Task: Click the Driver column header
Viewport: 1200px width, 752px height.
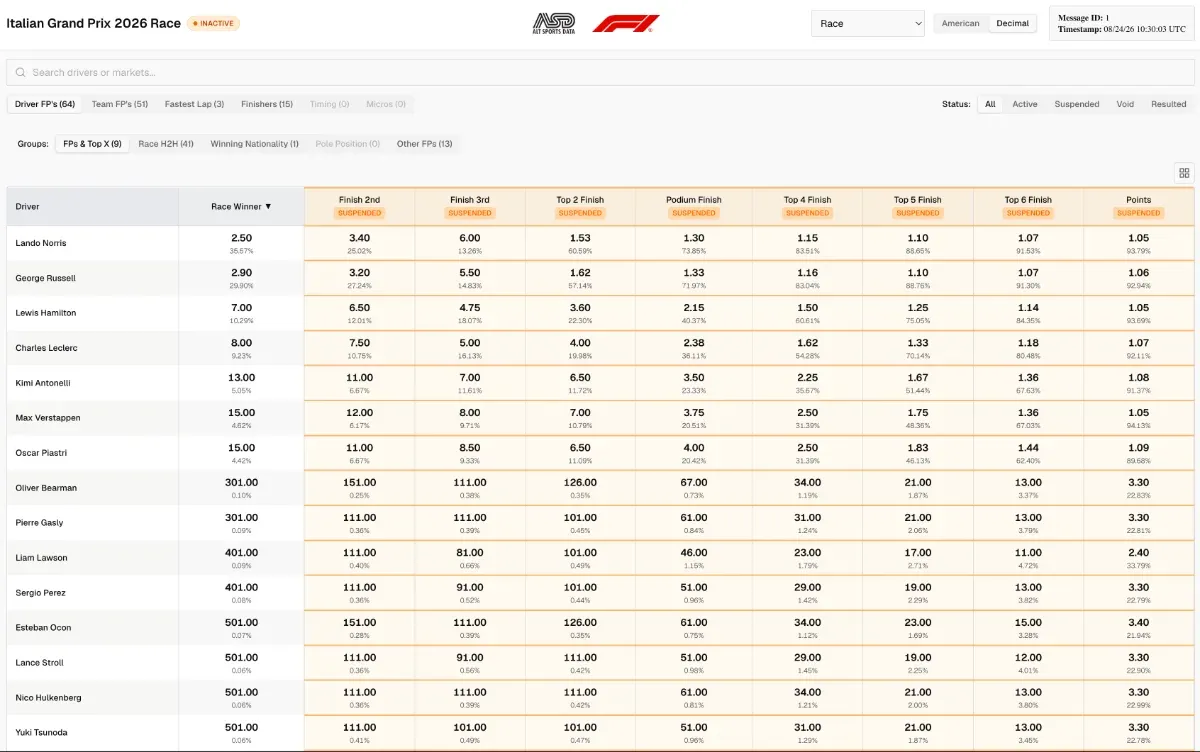Action: pyautogui.click(x=92, y=207)
